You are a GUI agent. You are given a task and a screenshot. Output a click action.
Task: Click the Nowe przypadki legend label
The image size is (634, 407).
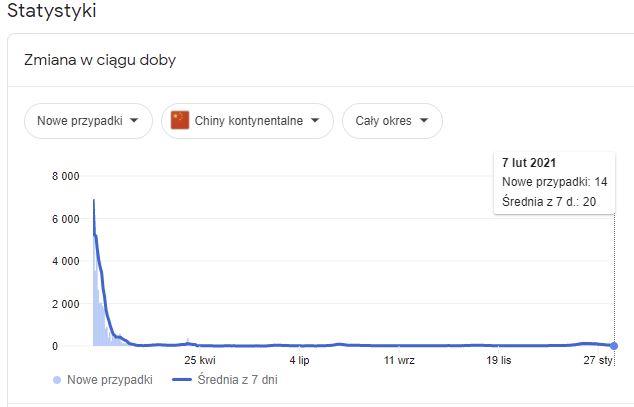pyautogui.click(x=110, y=380)
